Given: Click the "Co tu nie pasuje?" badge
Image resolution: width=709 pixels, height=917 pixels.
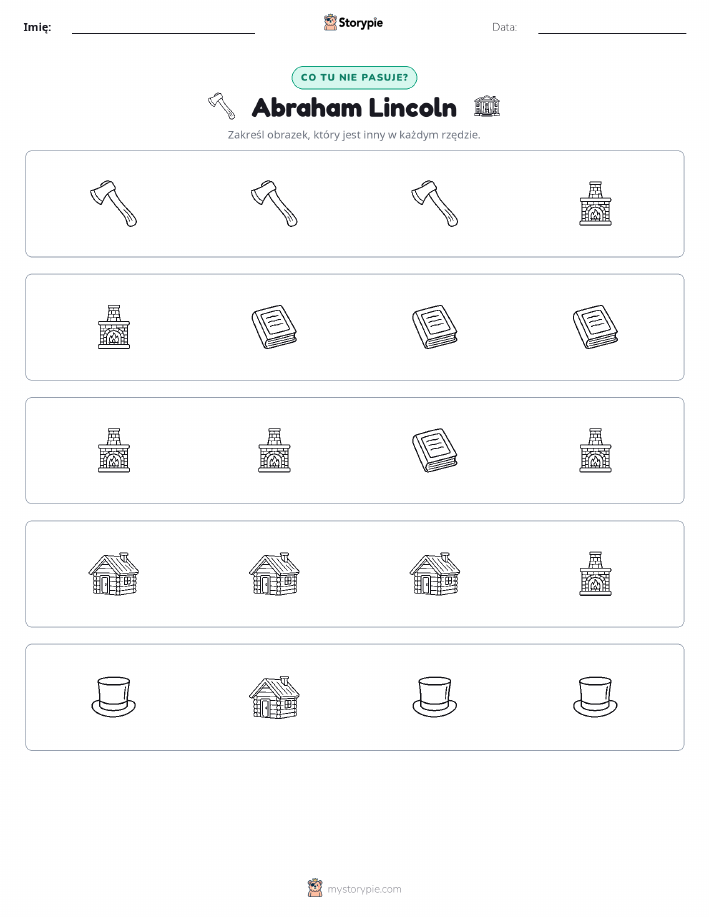Looking at the screenshot, I should [354, 78].
